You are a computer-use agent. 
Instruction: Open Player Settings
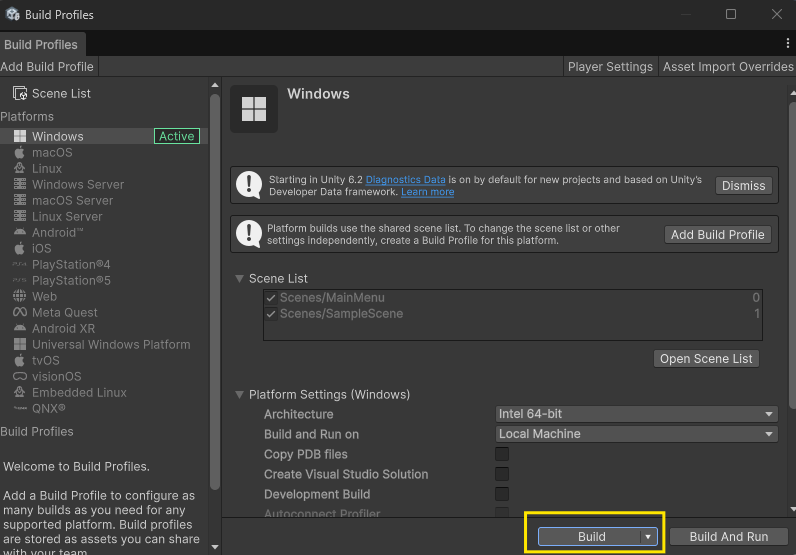click(x=610, y=67)
